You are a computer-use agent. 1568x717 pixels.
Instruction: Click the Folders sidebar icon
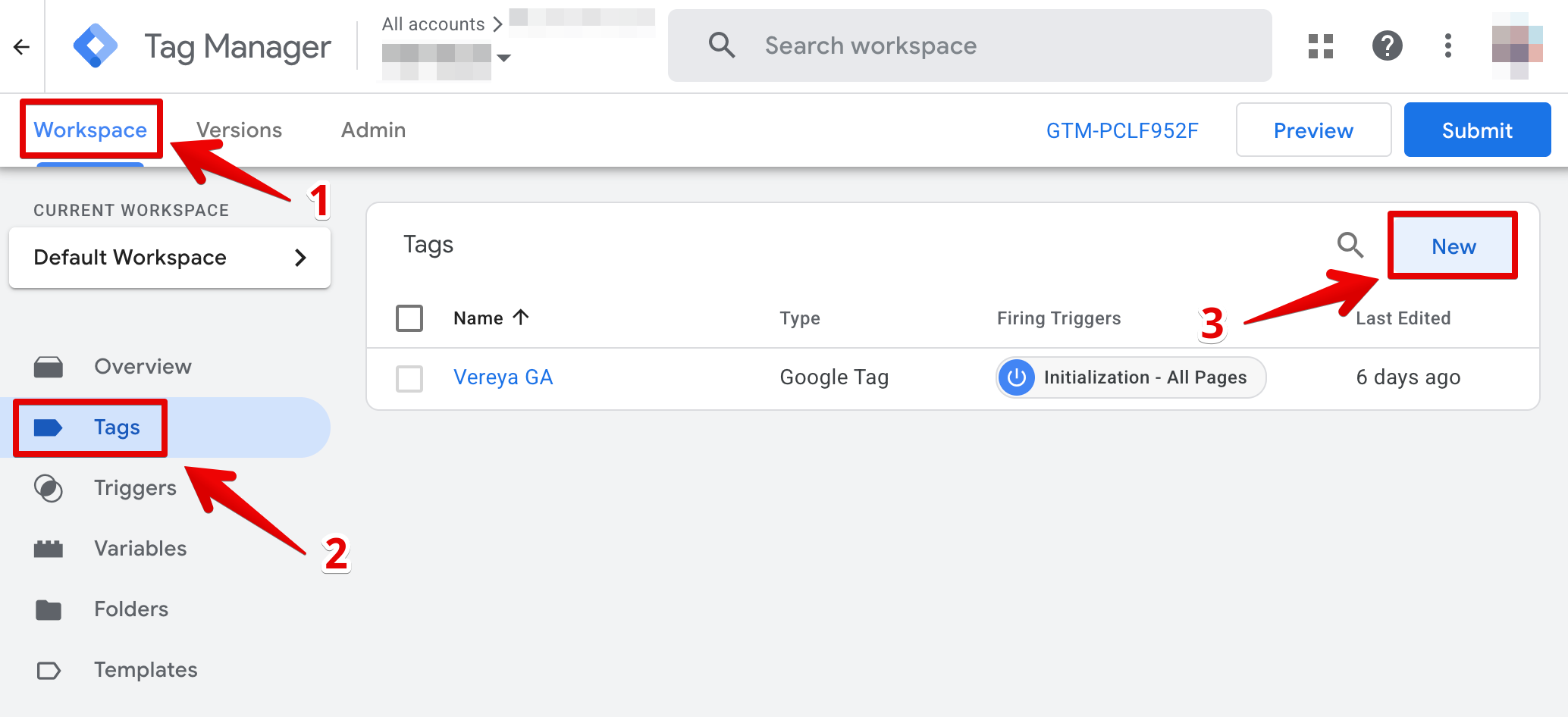click(49, 609)
